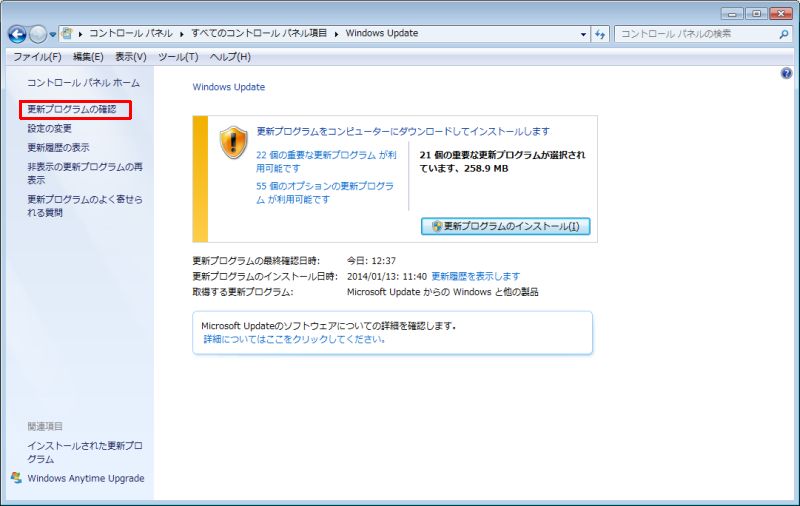Viewport: 800px width, 506px height.
Task: Click 更新履歴を表示します link
Action: pyautogui.click(x=476, y=276)
